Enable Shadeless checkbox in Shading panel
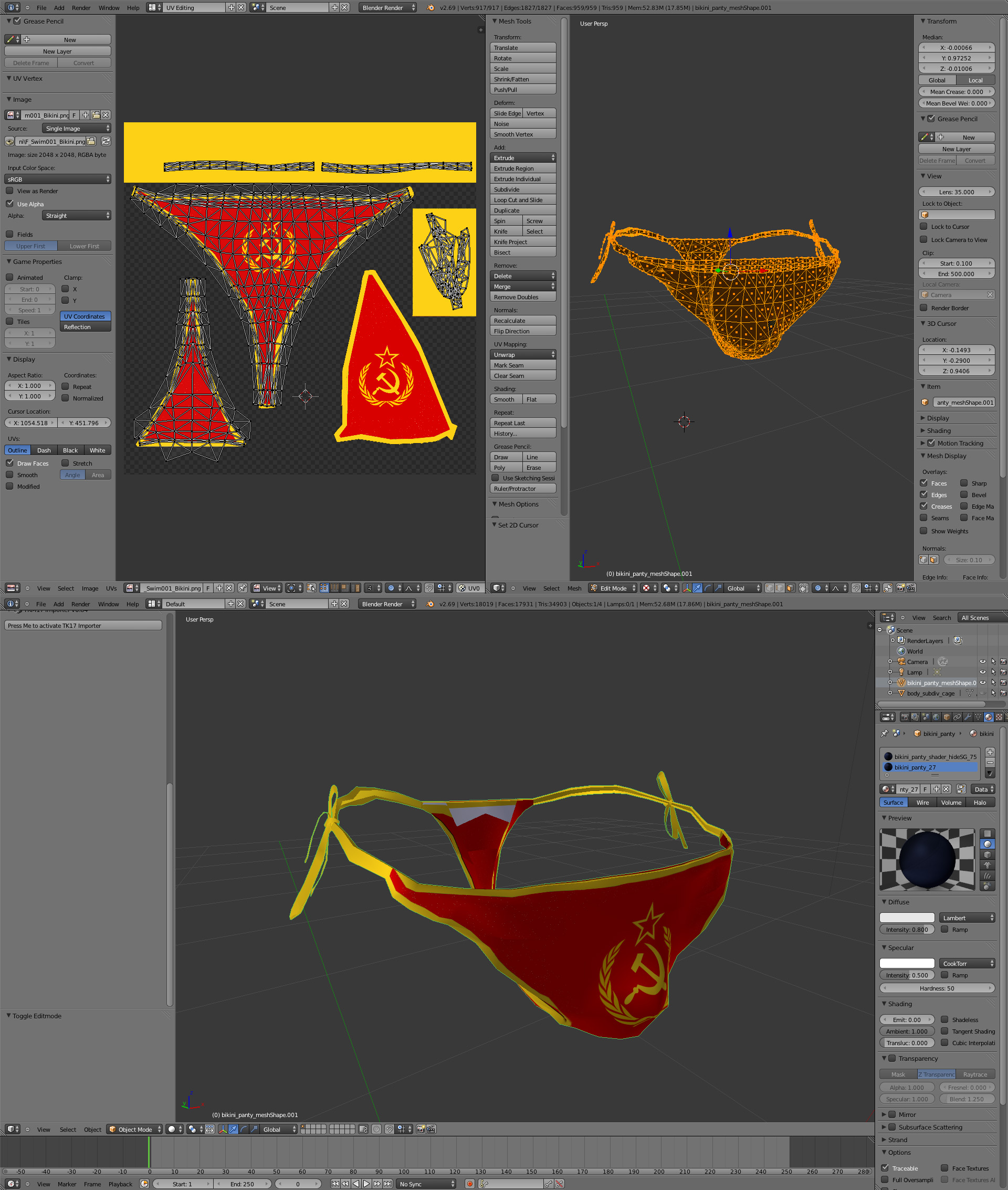This screenshot has height=1190, width=1008. click(x=944, y=1019)
